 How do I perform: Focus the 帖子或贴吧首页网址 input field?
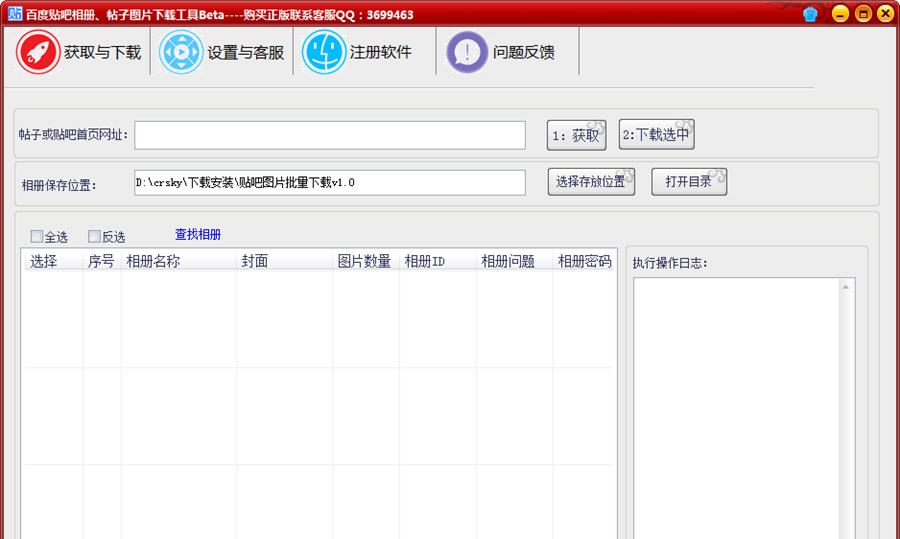click(330, 135)
